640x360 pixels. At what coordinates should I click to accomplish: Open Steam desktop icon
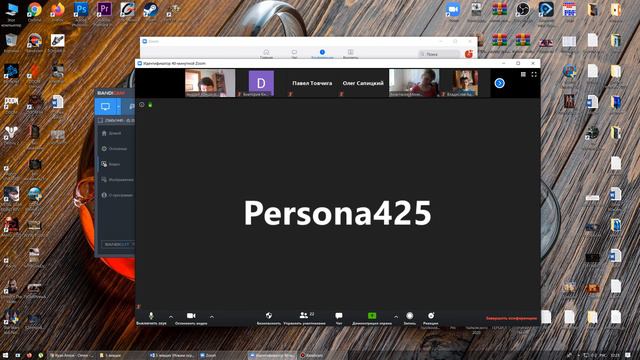click(x=151, y=11)
